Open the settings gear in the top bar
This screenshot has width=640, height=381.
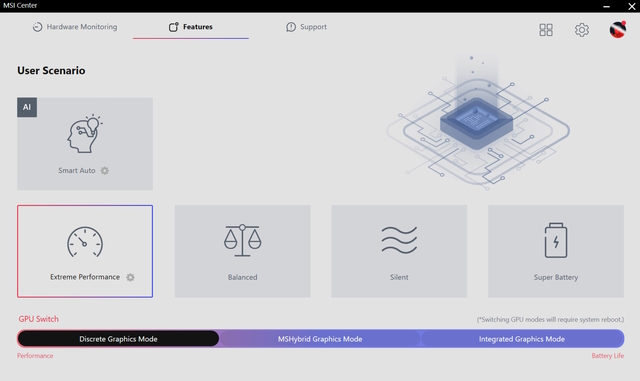(x=582, y=29)
